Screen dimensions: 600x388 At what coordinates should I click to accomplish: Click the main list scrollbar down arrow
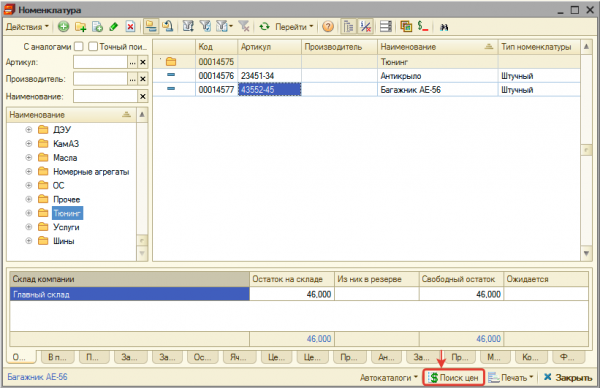[586, 253]
